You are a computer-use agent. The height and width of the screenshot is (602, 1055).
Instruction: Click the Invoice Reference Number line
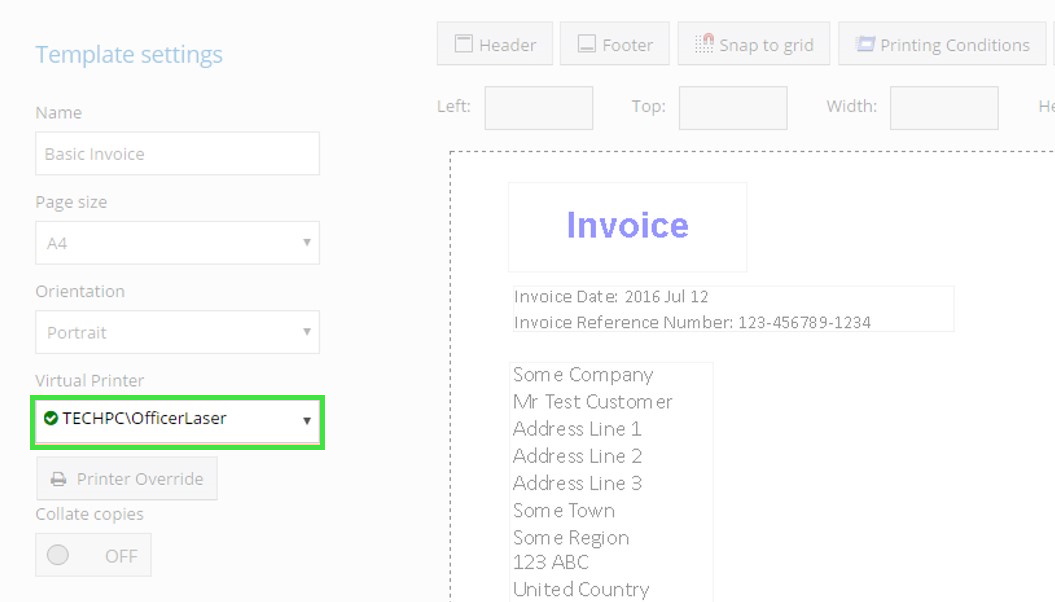692,322
